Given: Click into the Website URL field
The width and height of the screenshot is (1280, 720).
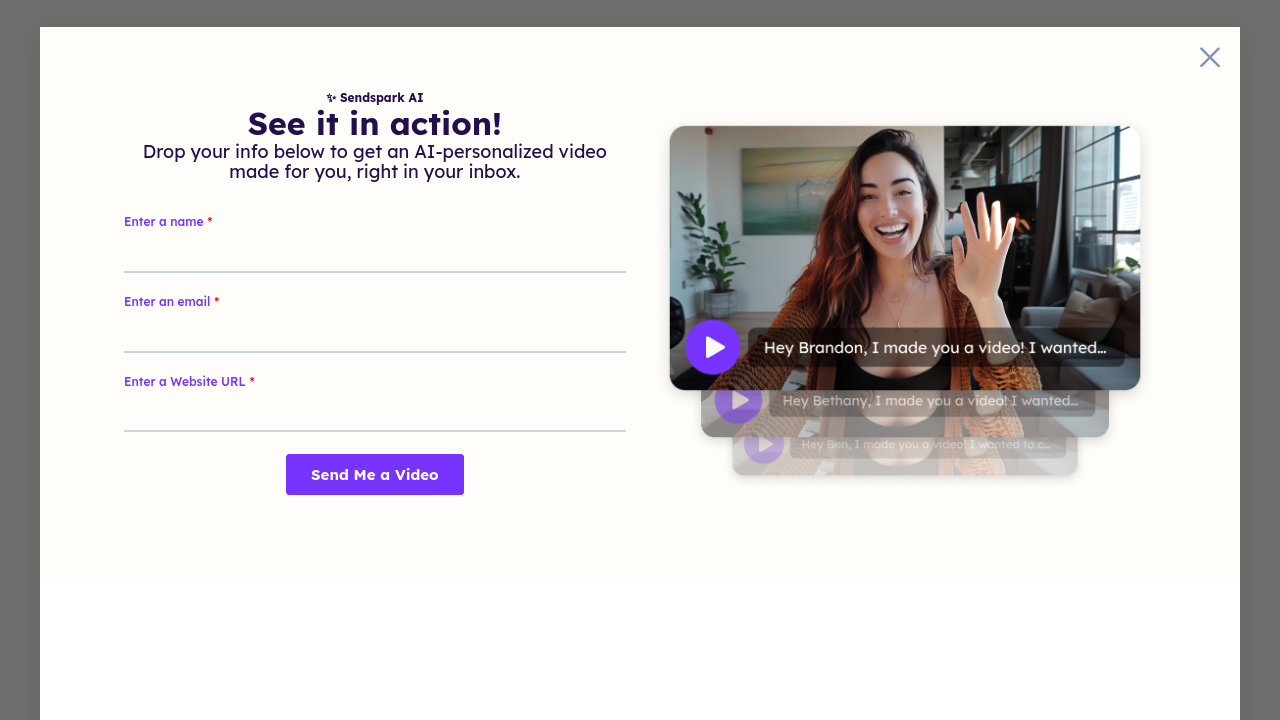Looking at the screenshot, I should [374, 413].
